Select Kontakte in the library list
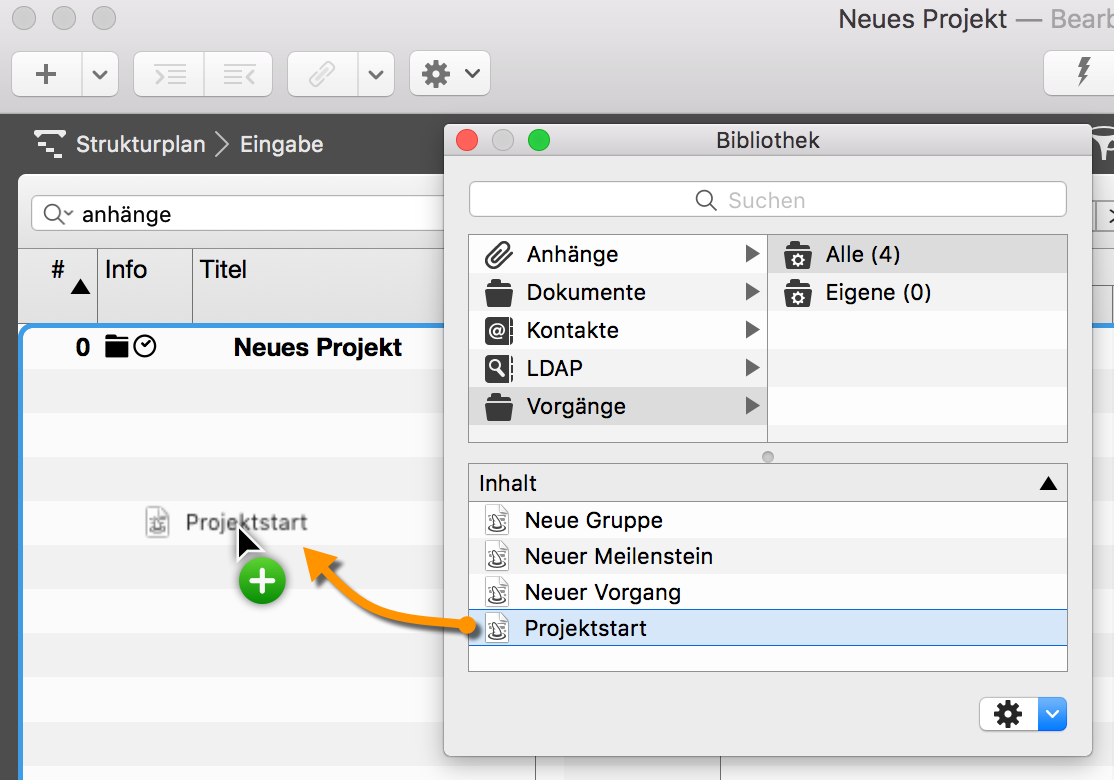1114x780 pixels. (x=572, y=331)
